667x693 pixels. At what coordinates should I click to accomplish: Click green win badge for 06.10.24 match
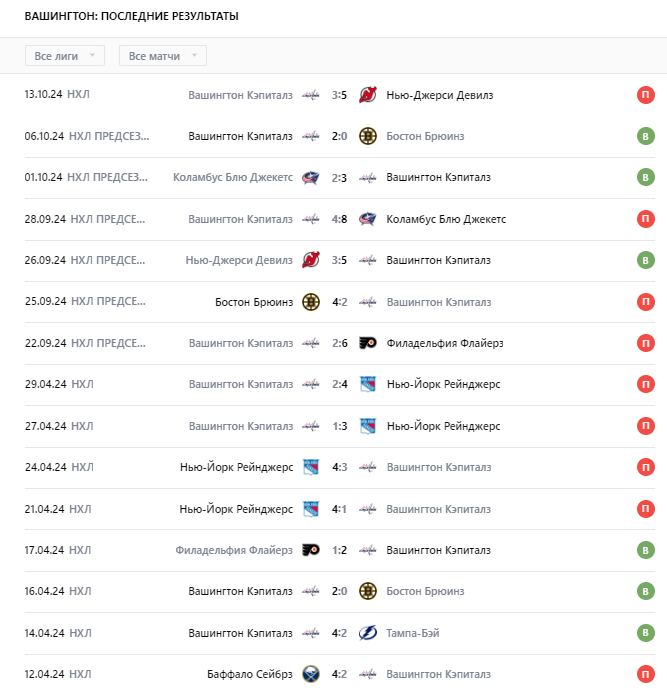point(646,136)
